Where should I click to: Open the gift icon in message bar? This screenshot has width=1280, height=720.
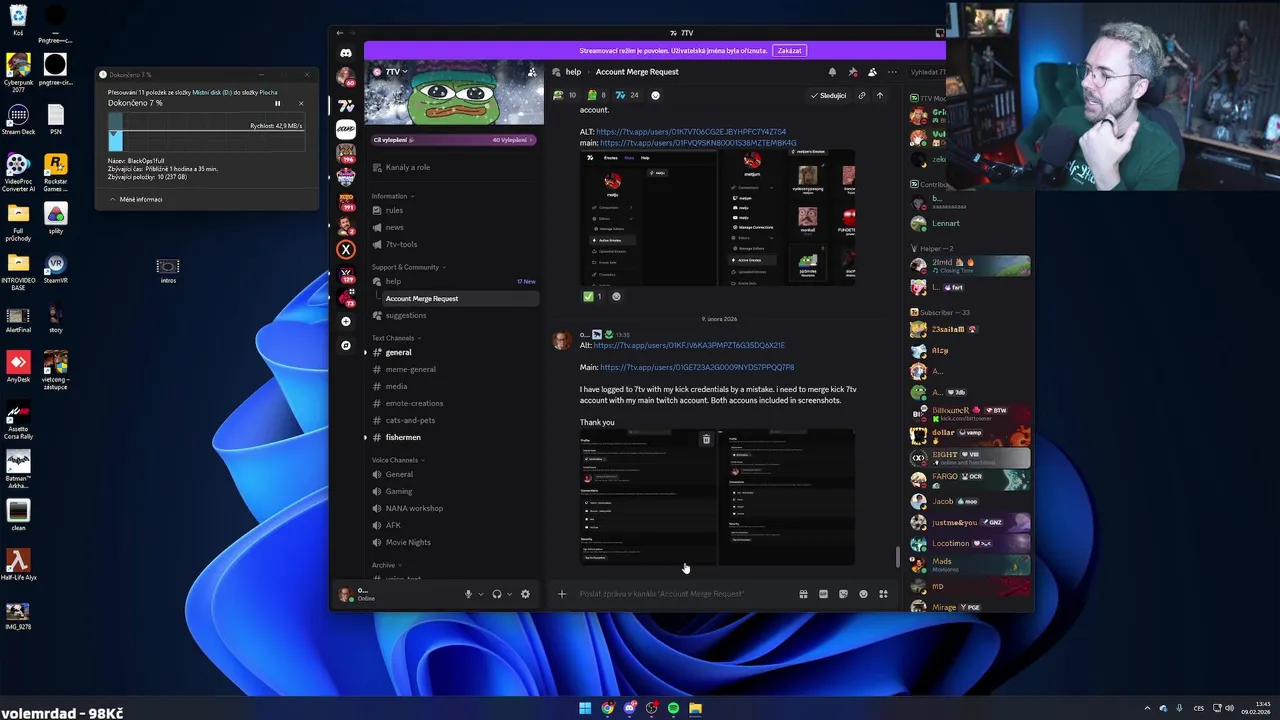pyautogui.click(x=803, y=594)
